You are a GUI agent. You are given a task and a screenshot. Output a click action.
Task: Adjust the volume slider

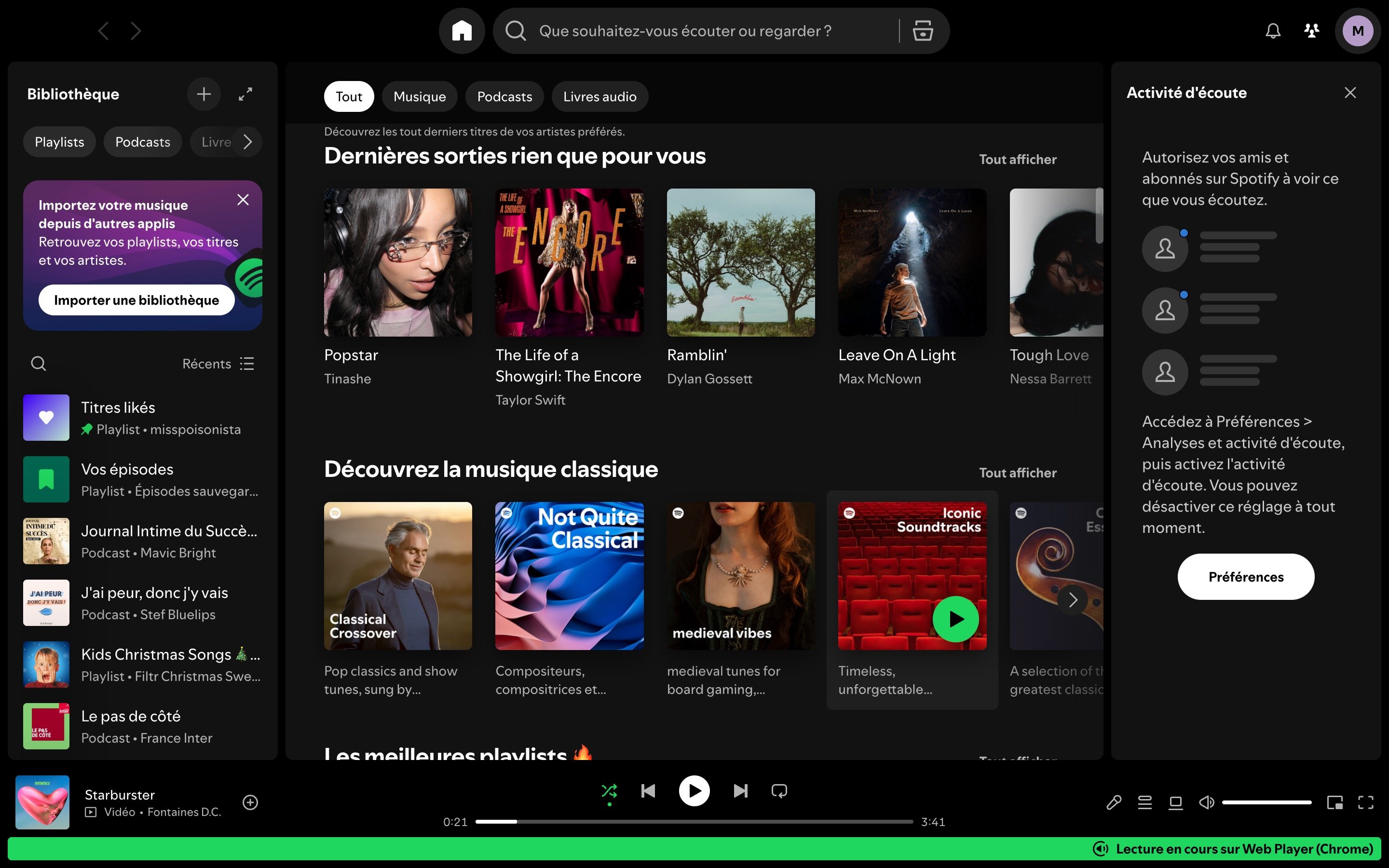click(x=1266, y=802)
